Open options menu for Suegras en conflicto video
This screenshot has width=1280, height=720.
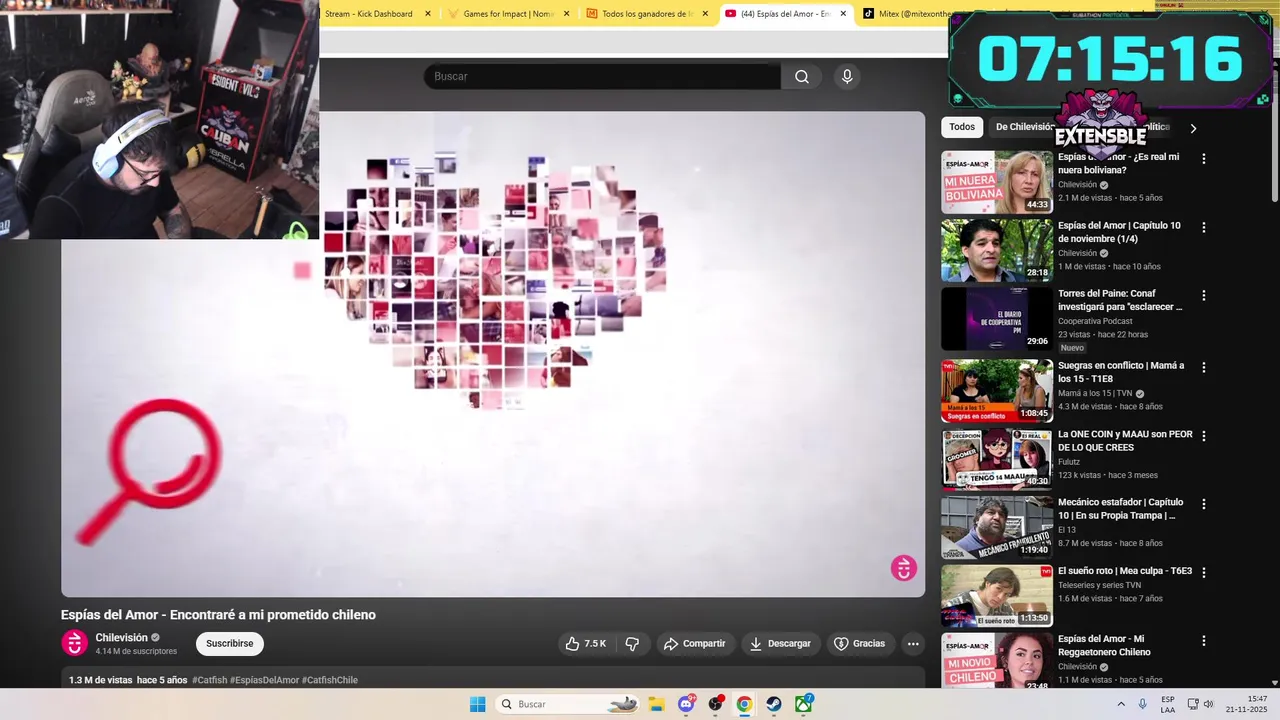(x=1204, y=367)
